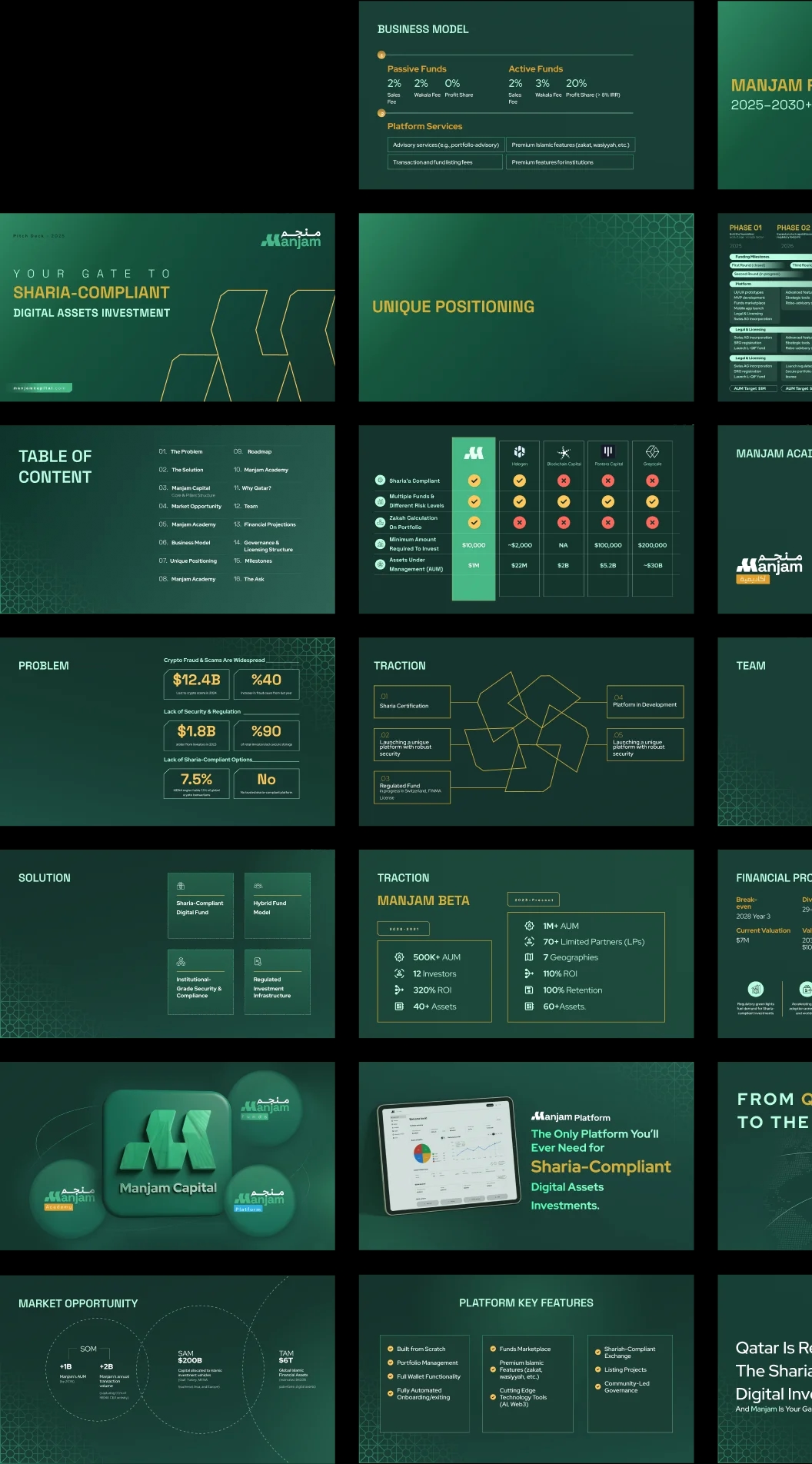
Task: Click the yellow check beside Built from Scratch
Action: click(x=391, y=1349)
